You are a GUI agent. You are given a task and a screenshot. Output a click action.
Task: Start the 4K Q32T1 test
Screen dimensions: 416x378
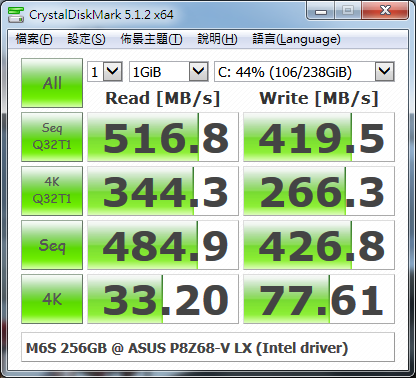[x=52, y=191]
